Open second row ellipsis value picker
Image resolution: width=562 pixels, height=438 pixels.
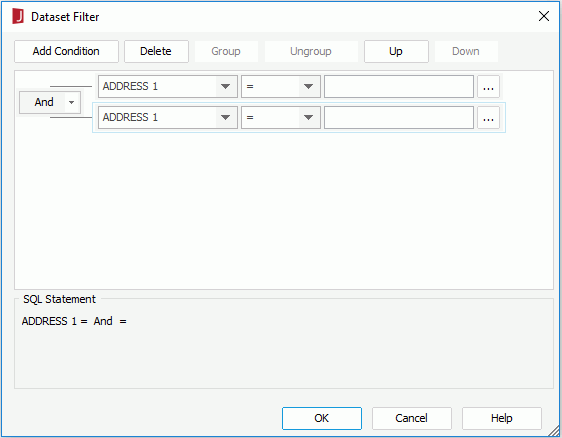pos(489,118)
